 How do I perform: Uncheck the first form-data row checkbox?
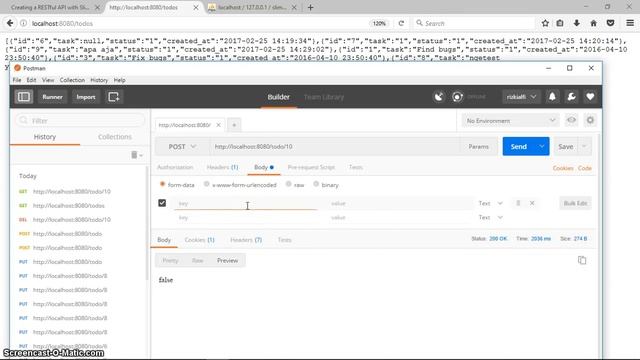pyautogui.click(x=162, y=203)
